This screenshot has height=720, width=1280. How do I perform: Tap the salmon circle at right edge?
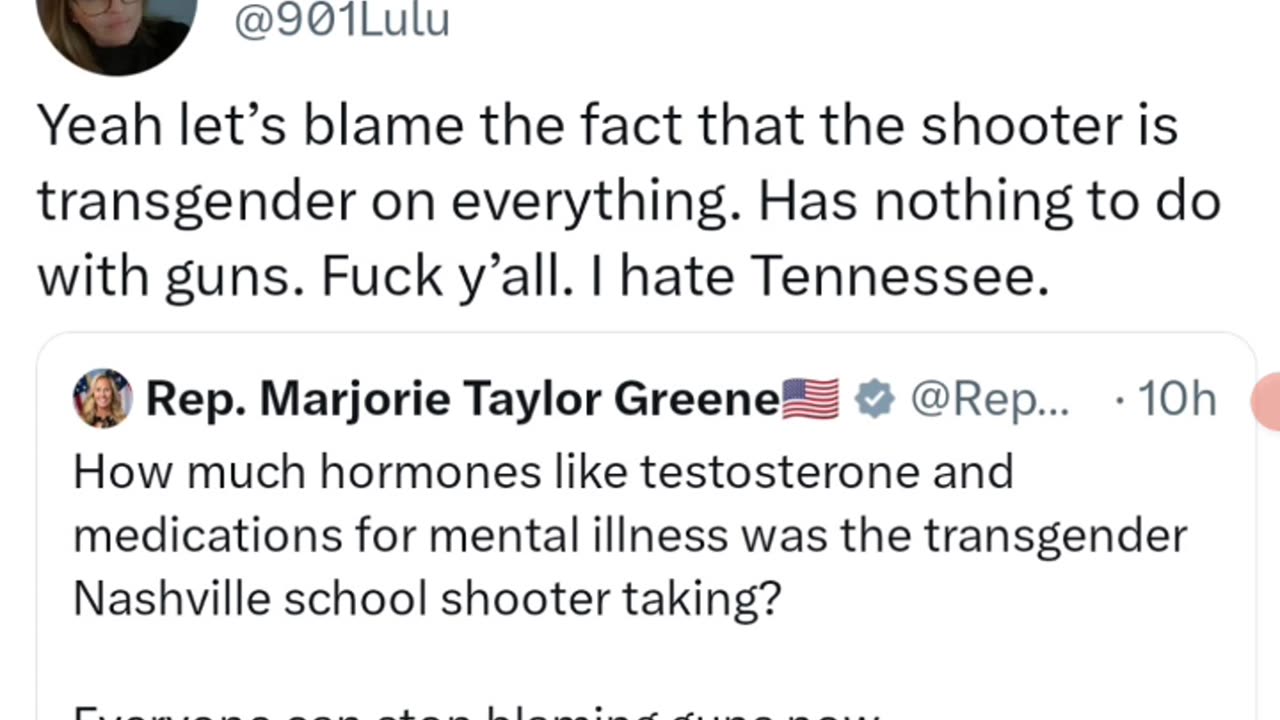pyautogui.click(x=1267, y=400)
